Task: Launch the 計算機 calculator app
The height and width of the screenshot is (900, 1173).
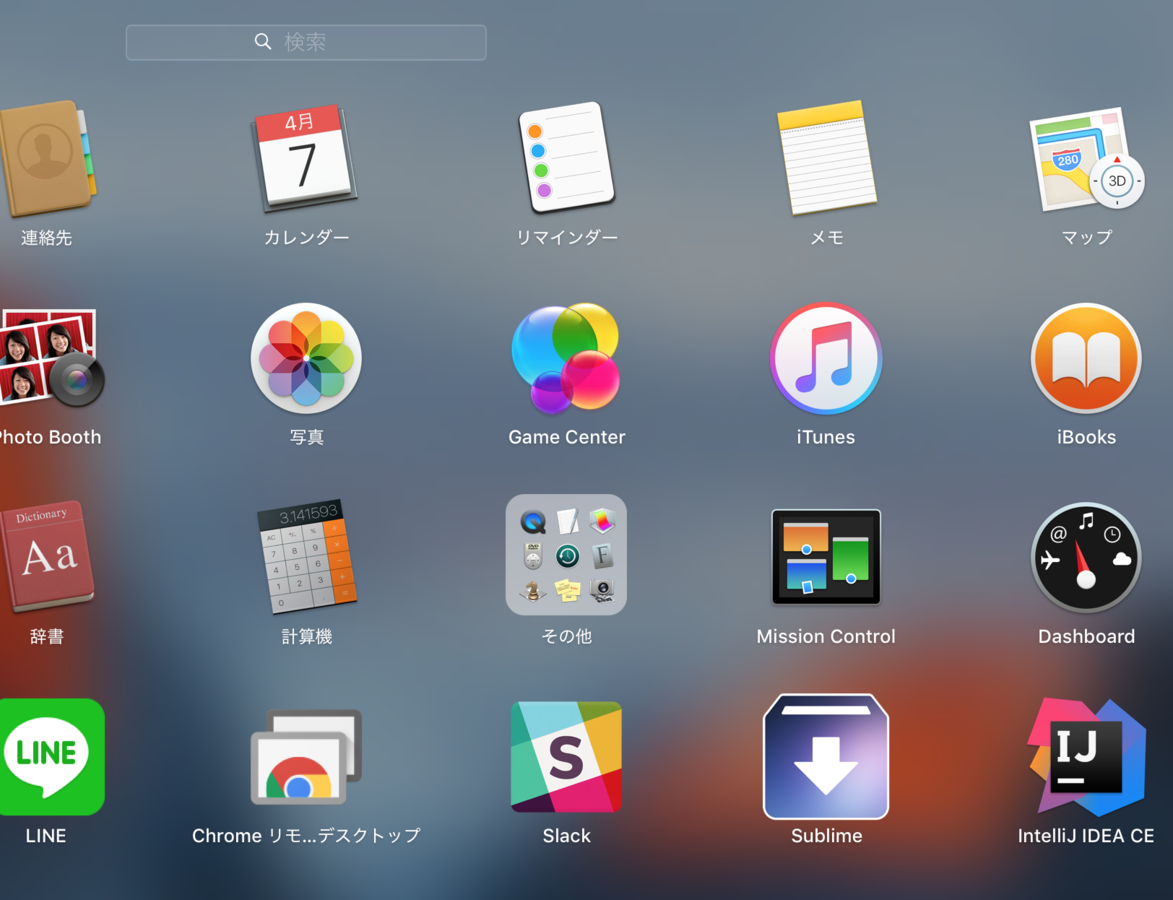Action: coord(306,556)
